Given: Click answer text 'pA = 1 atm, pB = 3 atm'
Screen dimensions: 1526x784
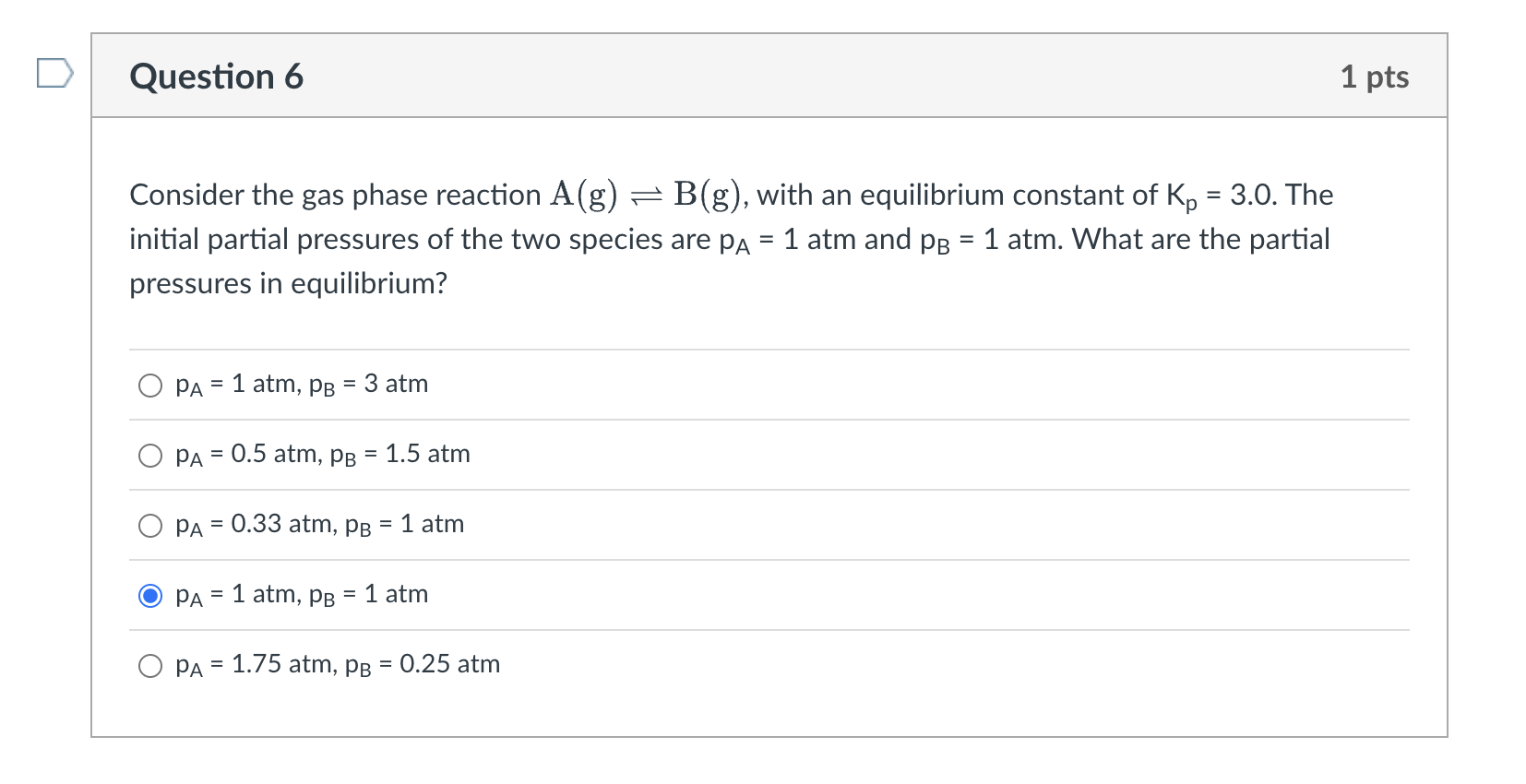Looking at the screenshot, I should [302, 385].
